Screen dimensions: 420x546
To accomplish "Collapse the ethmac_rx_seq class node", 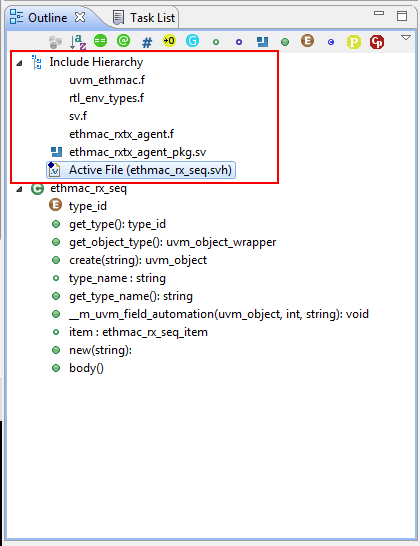I will coord(20,189).
